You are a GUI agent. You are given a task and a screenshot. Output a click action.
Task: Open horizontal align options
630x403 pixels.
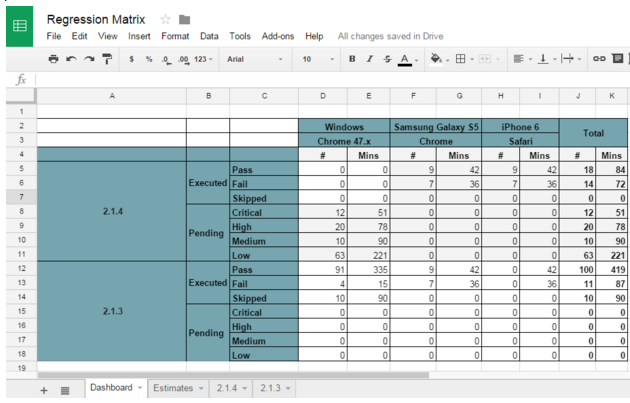519,59
